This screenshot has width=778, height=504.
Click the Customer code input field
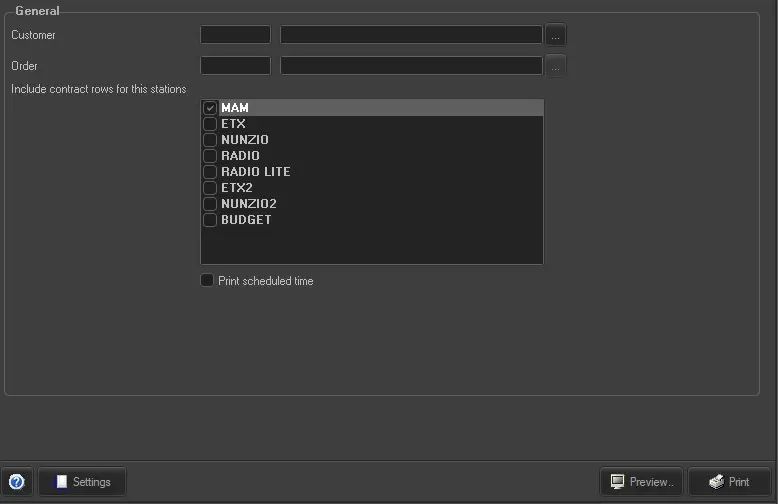pyautogui.click(x=235, y=35)
